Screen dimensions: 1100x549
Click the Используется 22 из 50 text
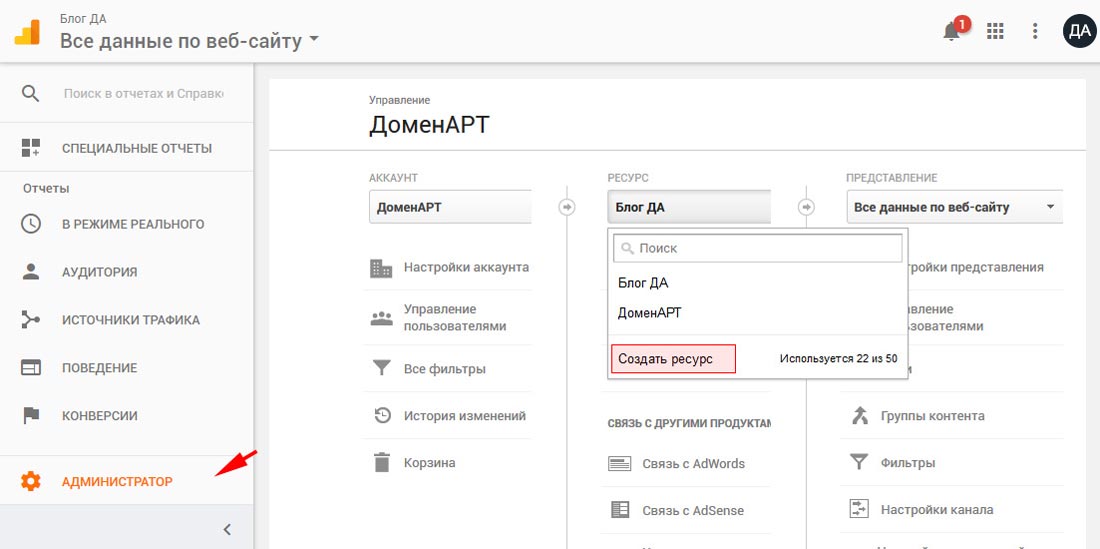point(838,359)
